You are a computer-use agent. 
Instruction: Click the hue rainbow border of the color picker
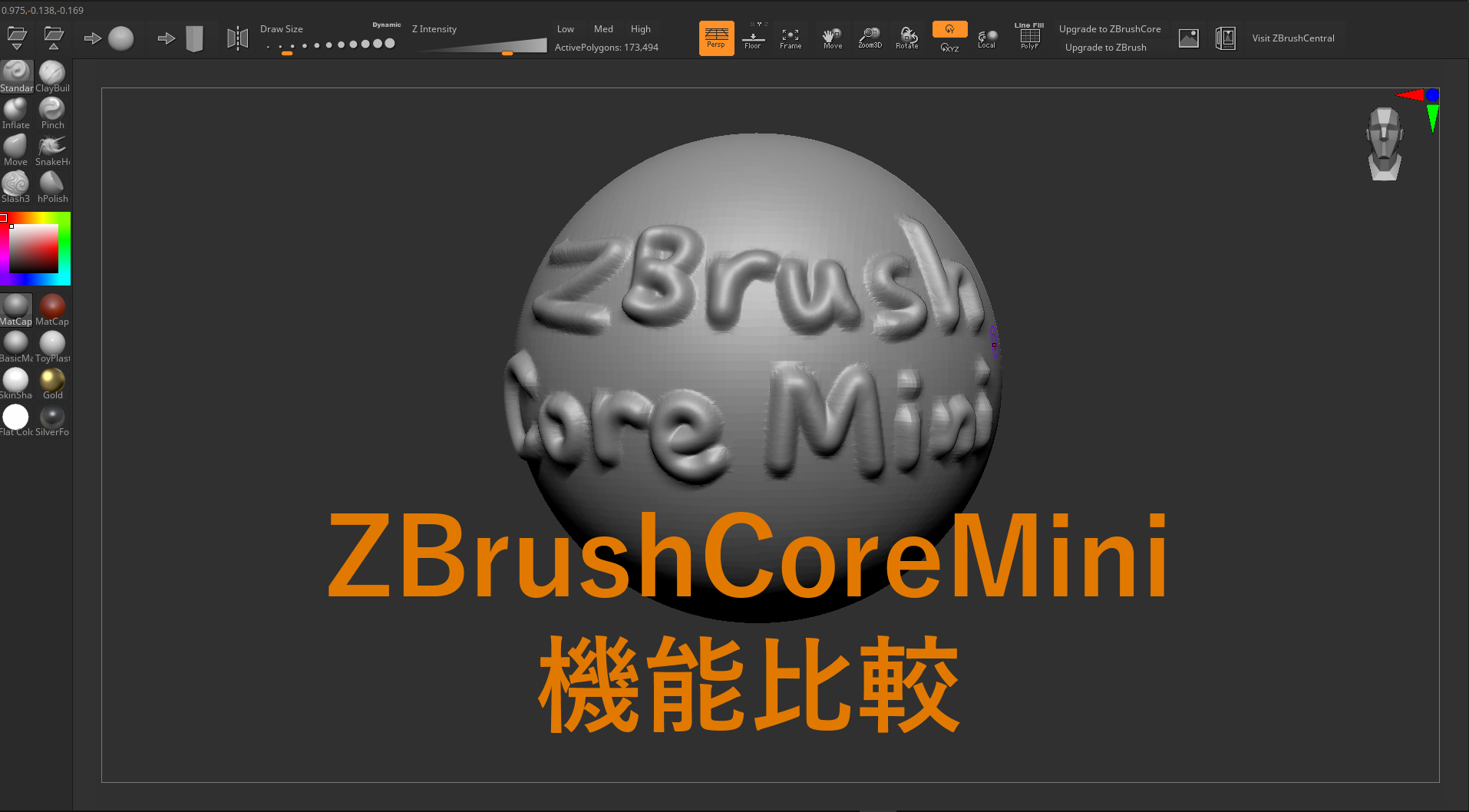pos(64,249)
